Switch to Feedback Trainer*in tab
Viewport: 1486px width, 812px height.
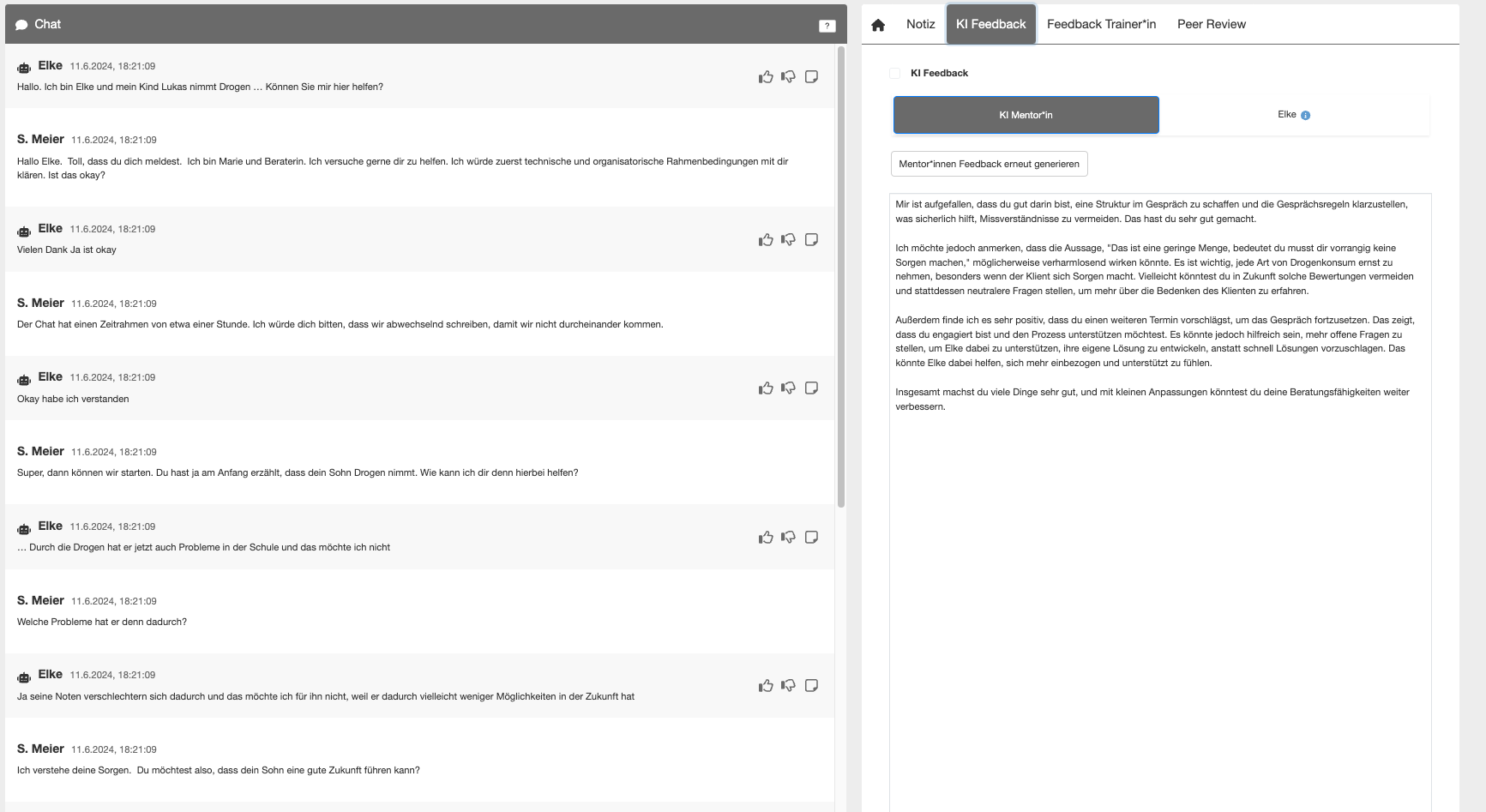(1101, 24)
